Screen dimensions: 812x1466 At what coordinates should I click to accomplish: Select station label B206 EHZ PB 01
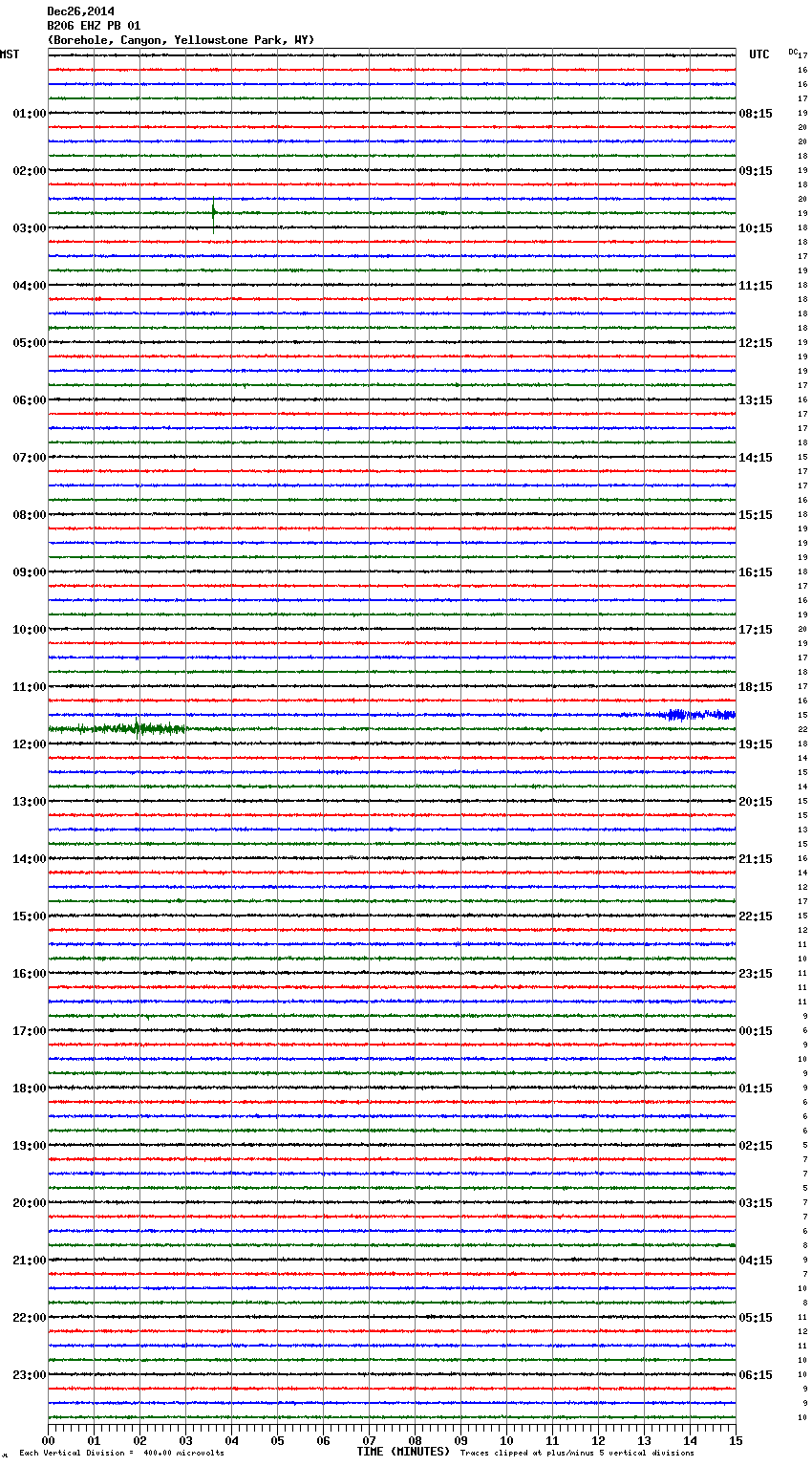[x=94, y=26]
